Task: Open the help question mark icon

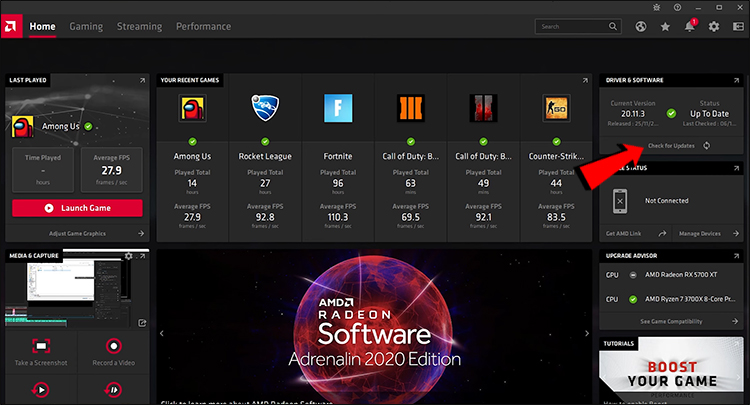Action: point(678,7)
